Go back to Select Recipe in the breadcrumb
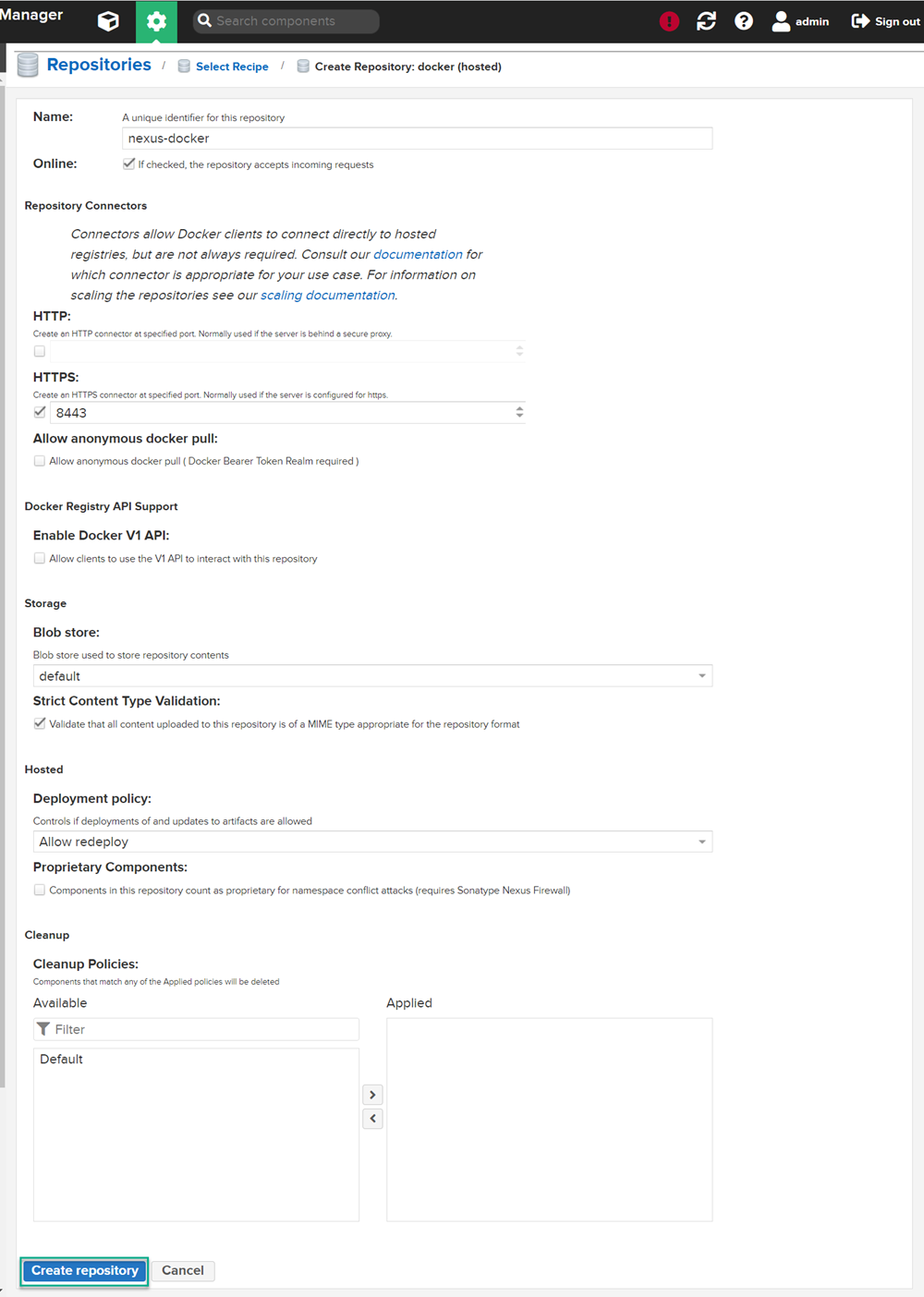The image size is (924, 1297). pyautogui.click(x=232, y=66)
